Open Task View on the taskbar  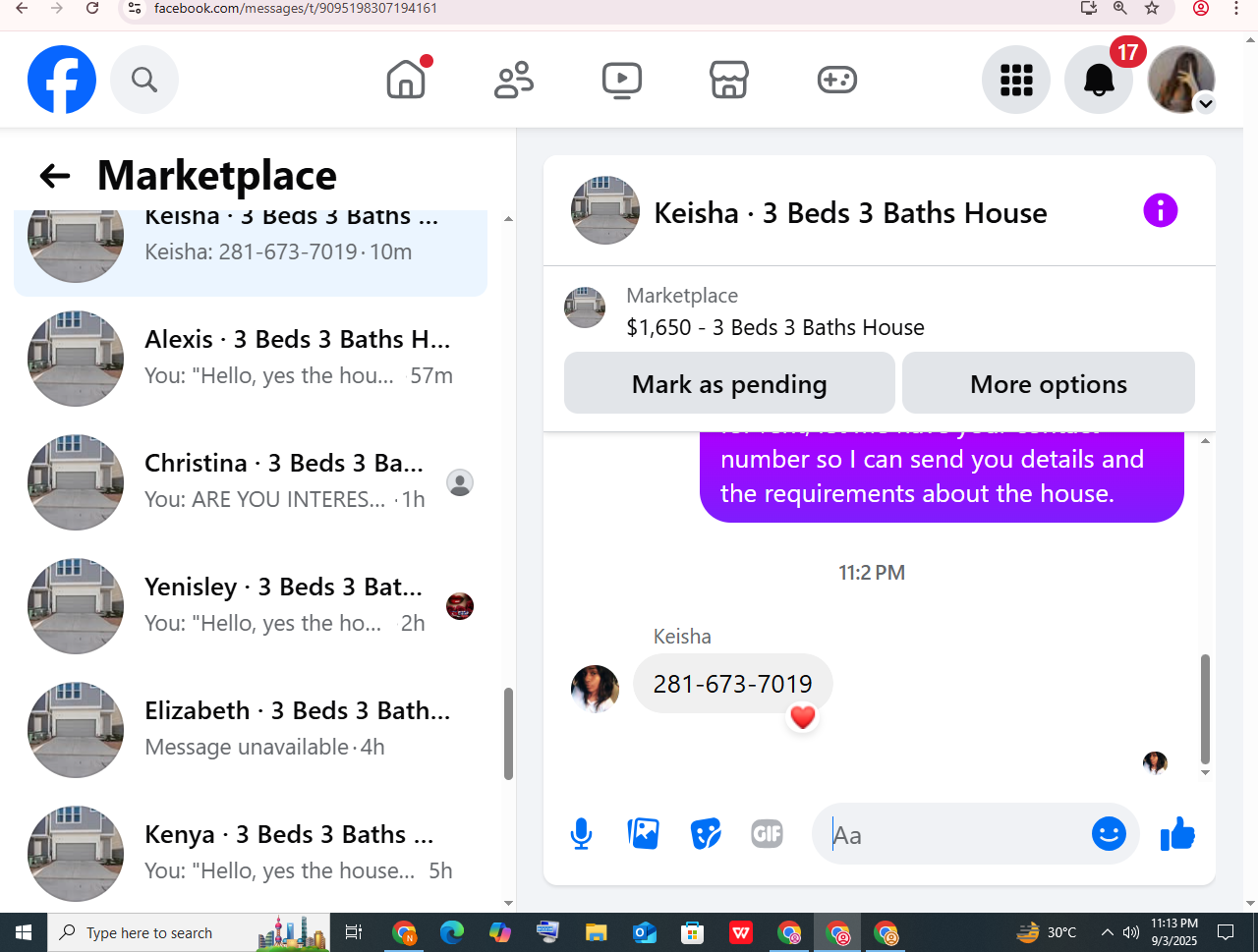354,932
